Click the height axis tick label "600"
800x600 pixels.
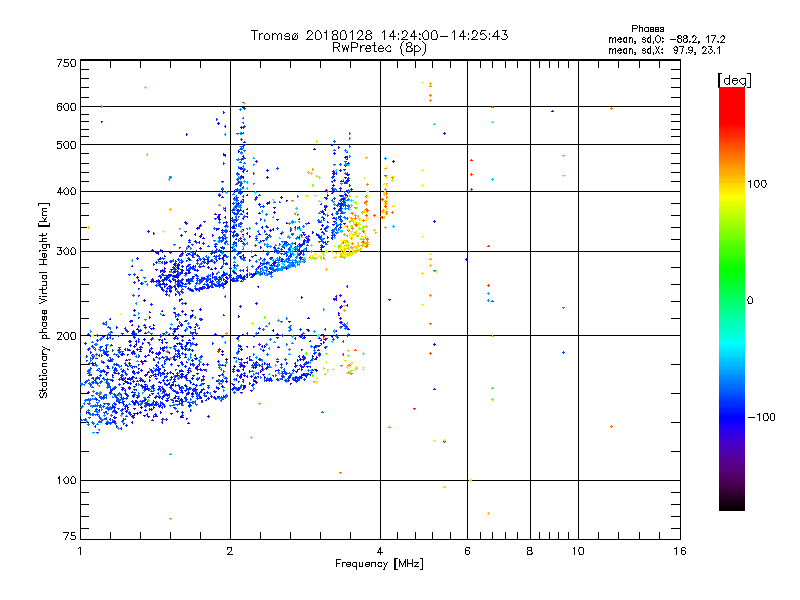tap(66, 107)
